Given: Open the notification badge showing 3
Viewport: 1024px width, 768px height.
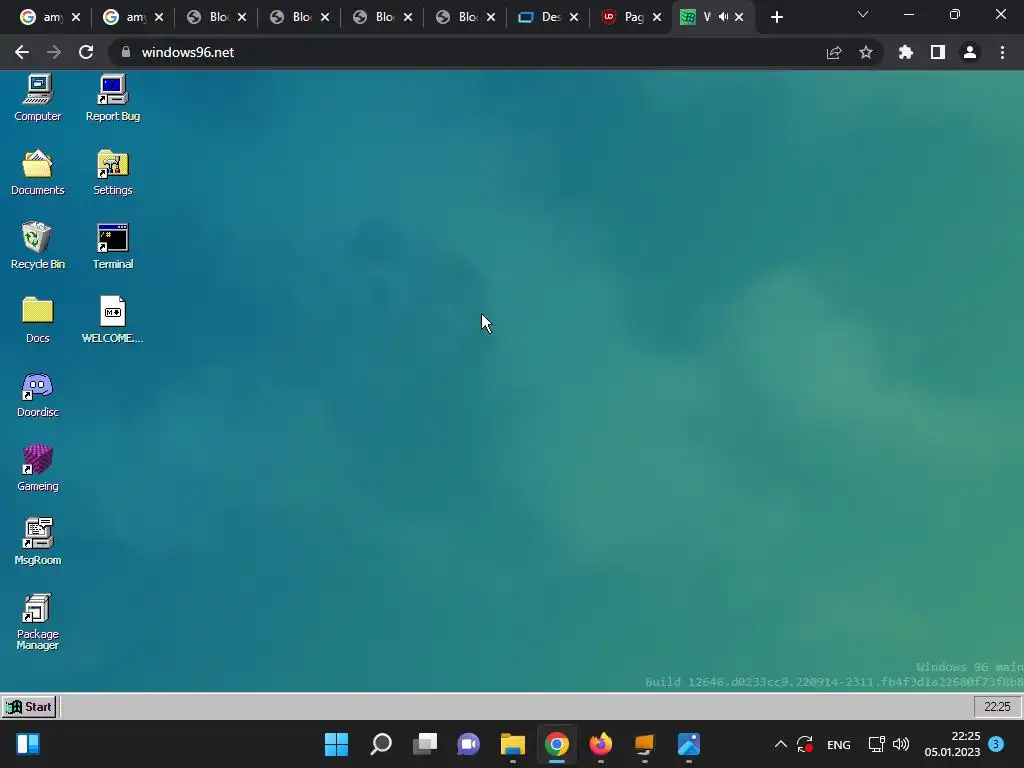Looking at the screenshot, I should 996,744.
